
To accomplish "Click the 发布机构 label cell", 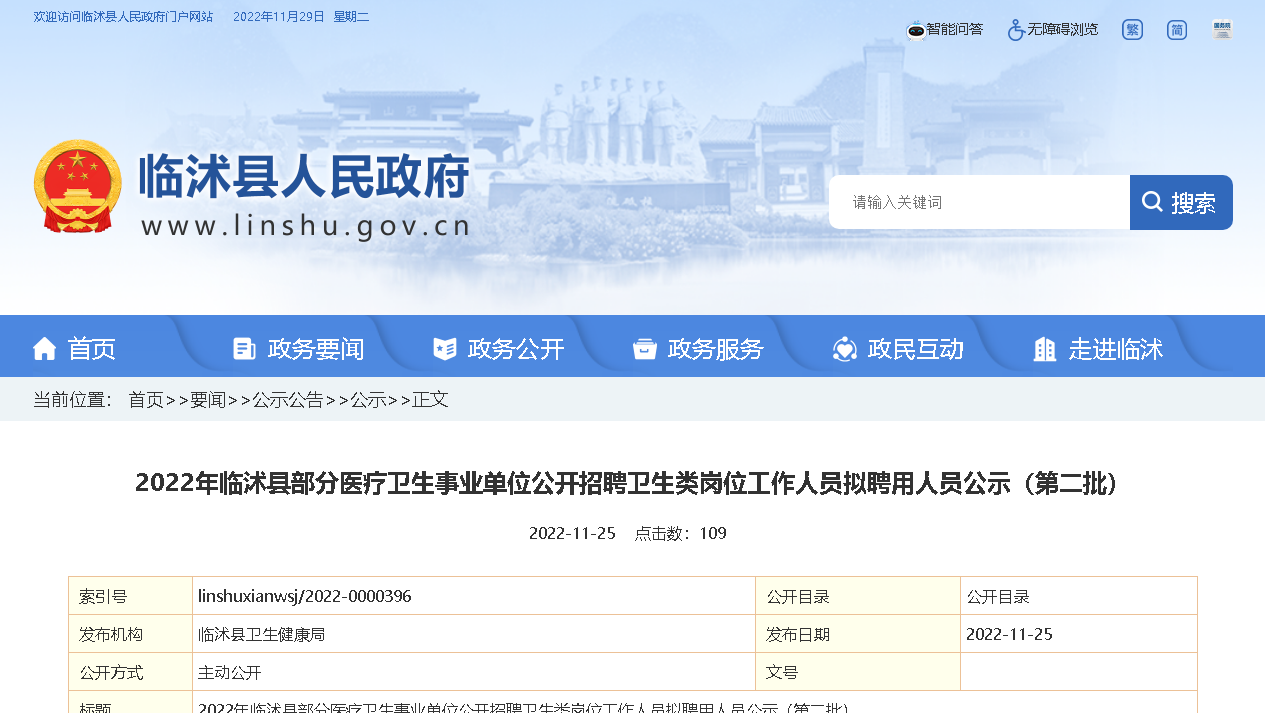I will (130, 634).
